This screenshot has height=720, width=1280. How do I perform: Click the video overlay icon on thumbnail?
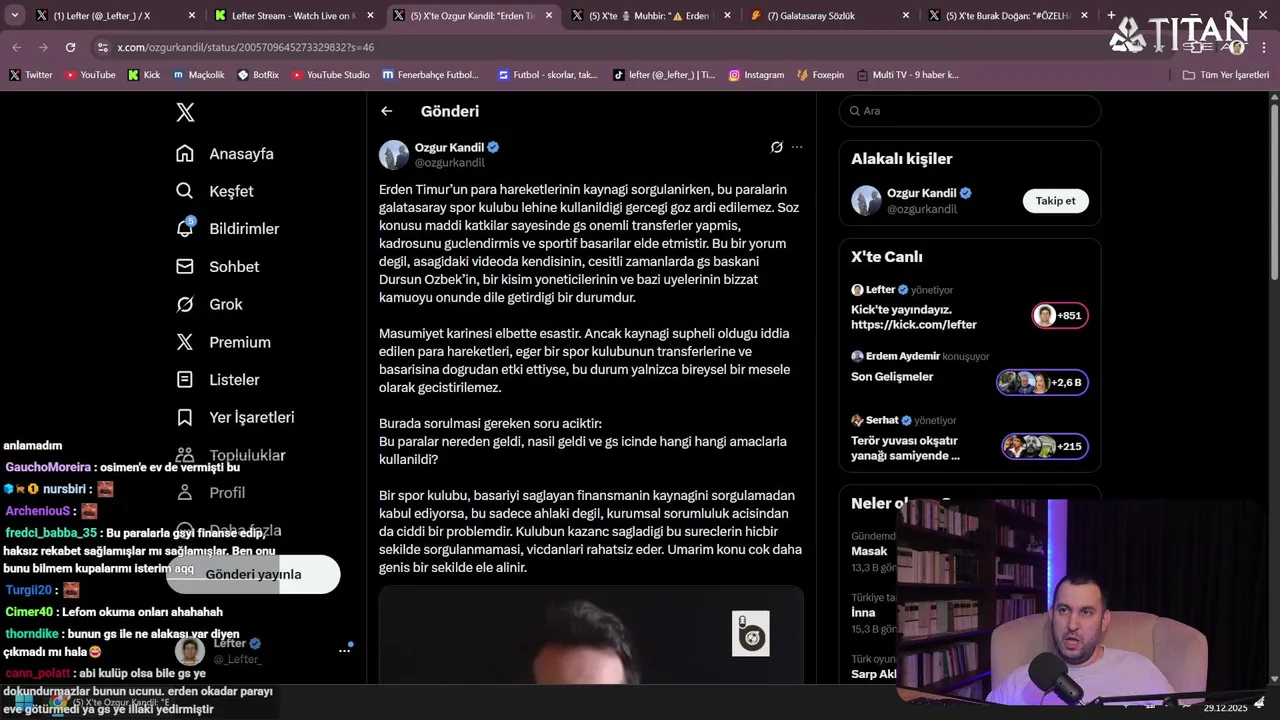click(751, 634)
